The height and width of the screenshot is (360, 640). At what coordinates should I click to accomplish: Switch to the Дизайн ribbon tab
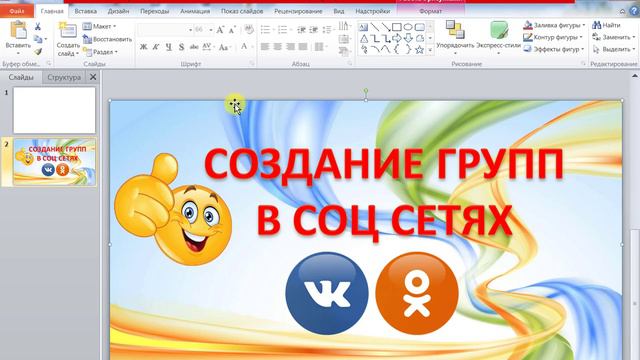[x=118, y=11]
